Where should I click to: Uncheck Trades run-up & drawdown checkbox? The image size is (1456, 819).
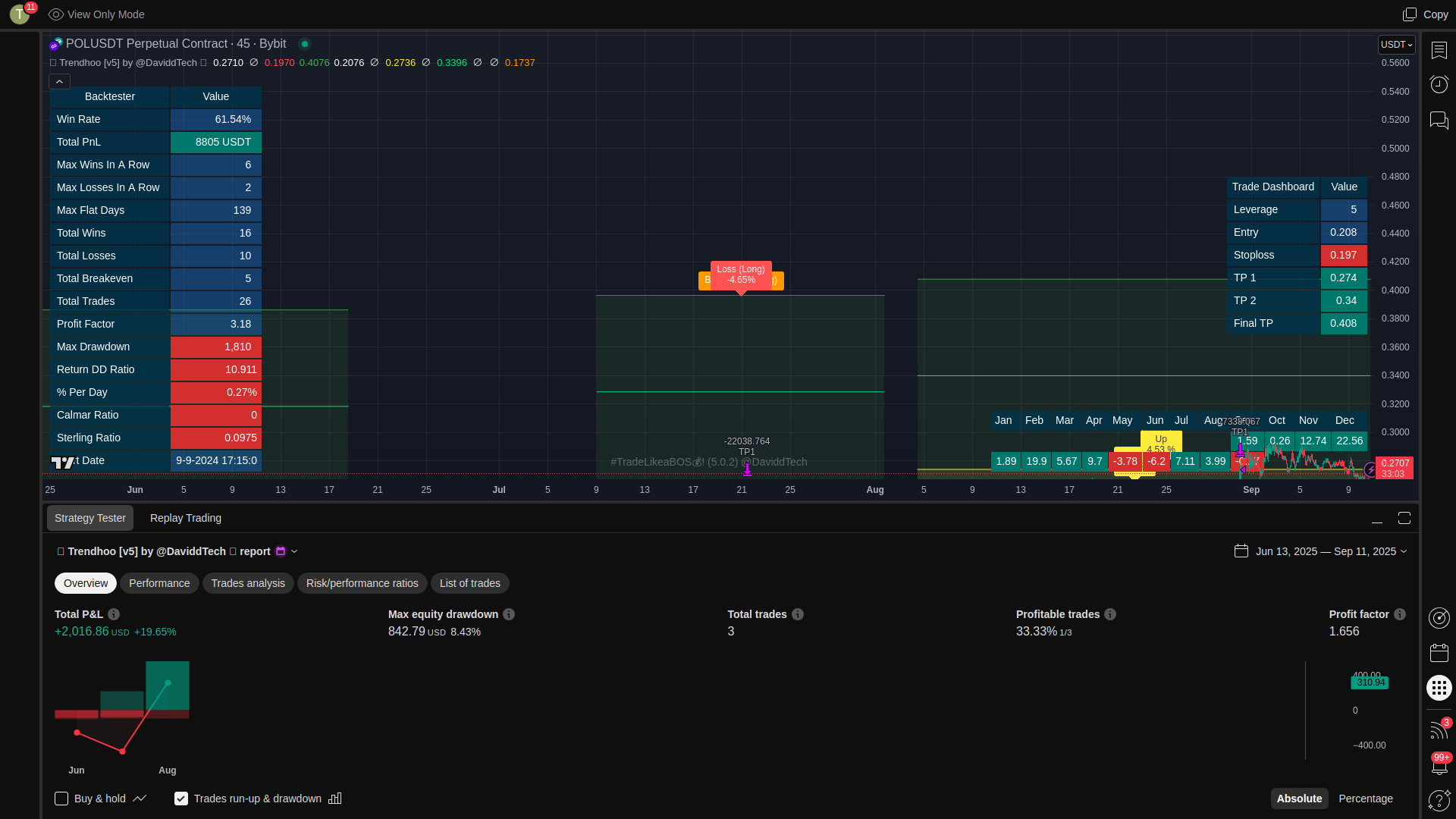[x=181, y=799]
